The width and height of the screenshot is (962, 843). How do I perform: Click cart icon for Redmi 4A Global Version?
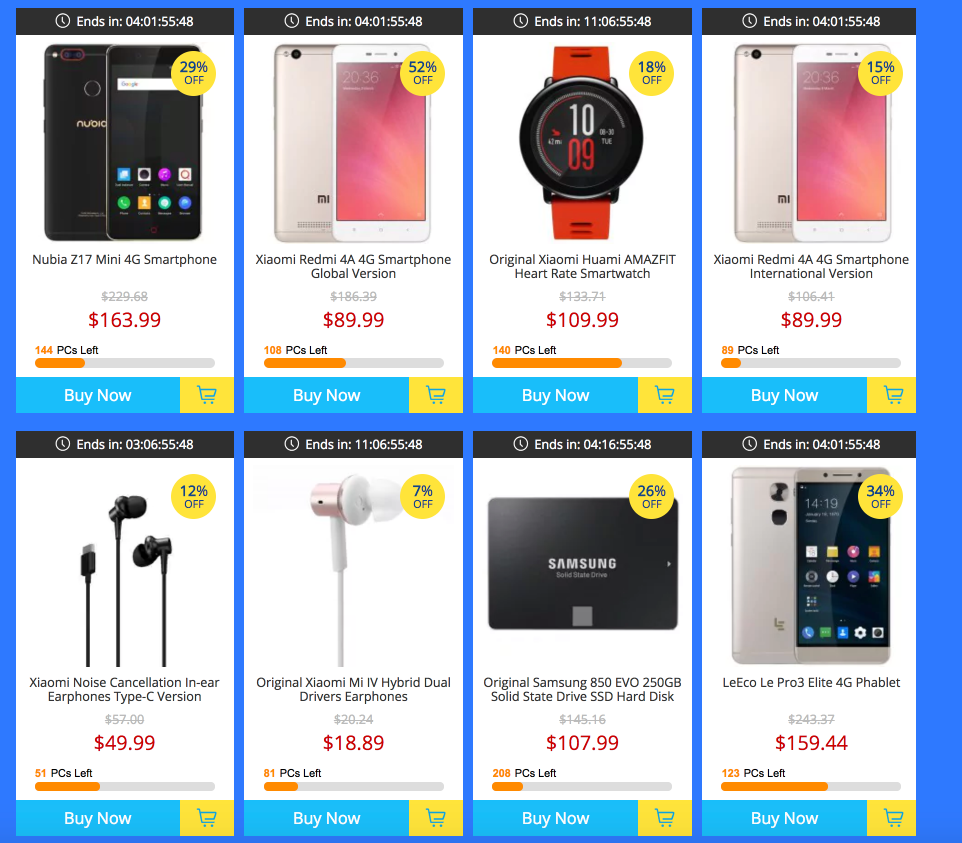click(436, 395)
